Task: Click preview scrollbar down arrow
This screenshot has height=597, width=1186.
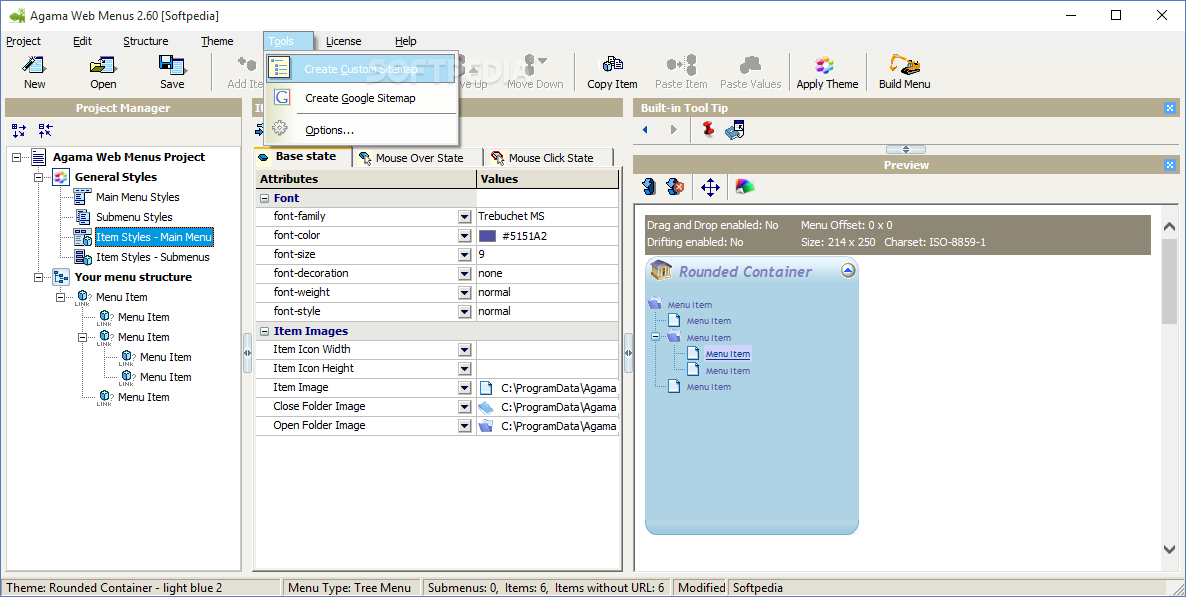Action: [x=1169, y=550]
